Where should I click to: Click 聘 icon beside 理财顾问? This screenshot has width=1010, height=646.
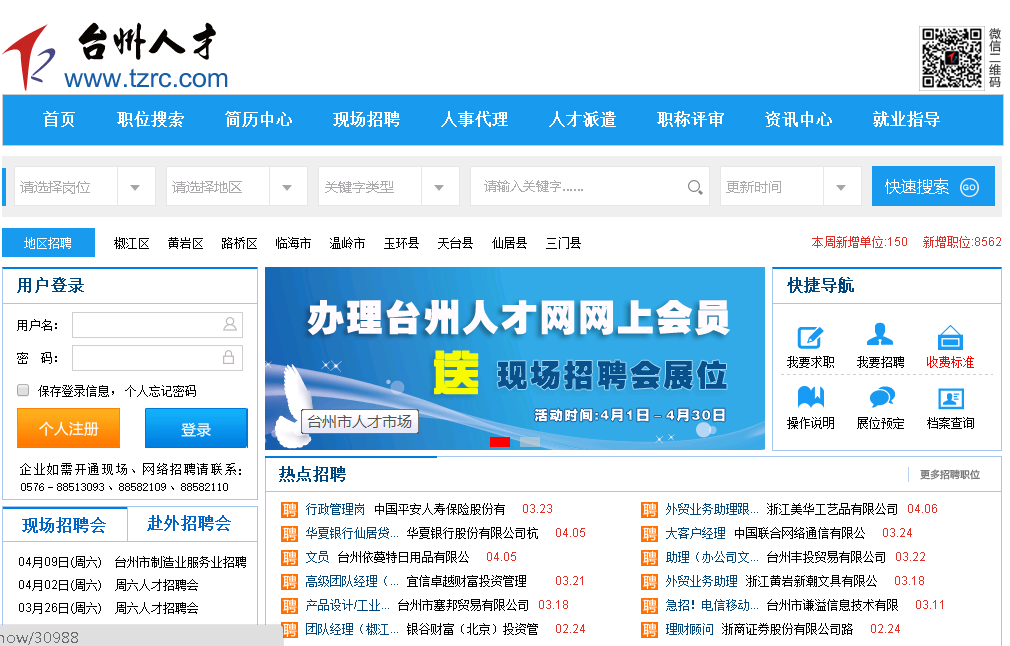click(649, 630)
